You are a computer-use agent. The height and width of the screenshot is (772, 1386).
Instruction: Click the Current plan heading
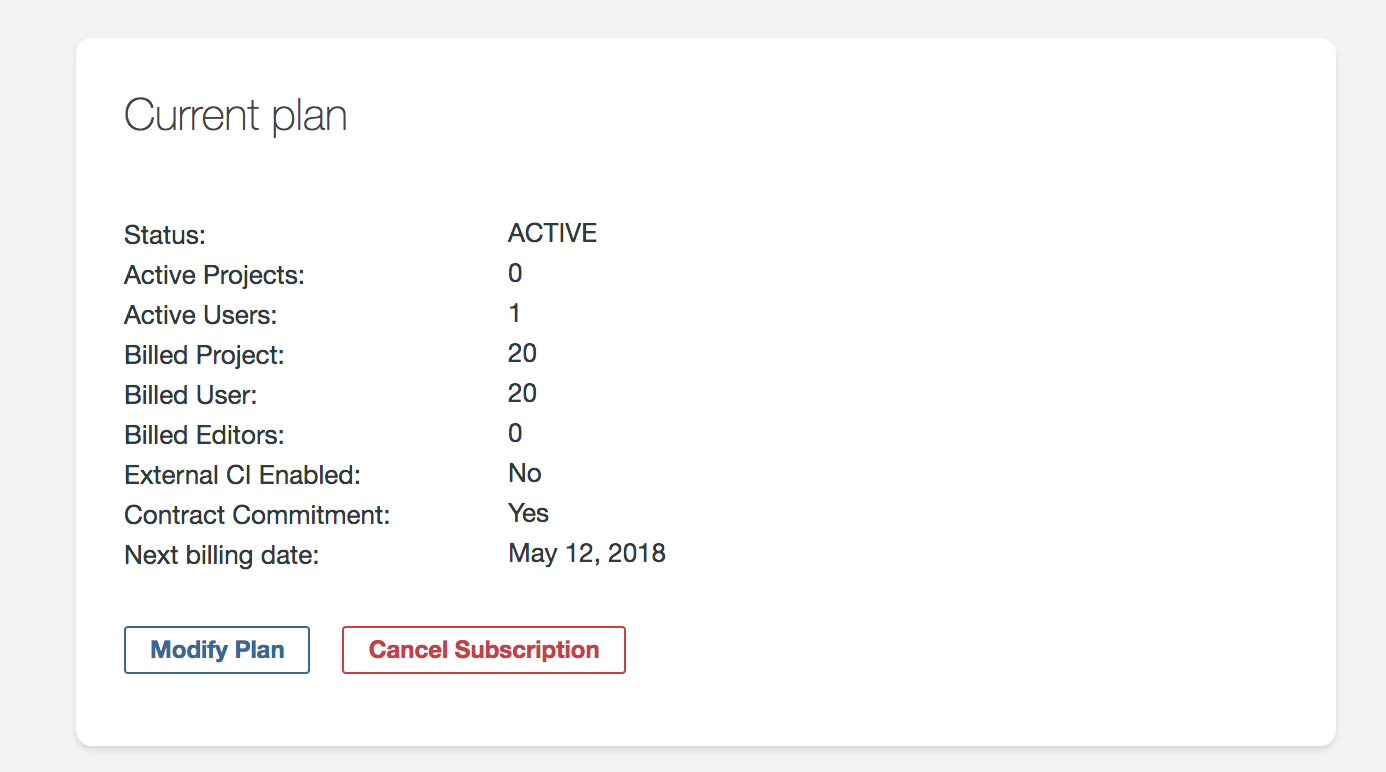click(x=235, y=116)
